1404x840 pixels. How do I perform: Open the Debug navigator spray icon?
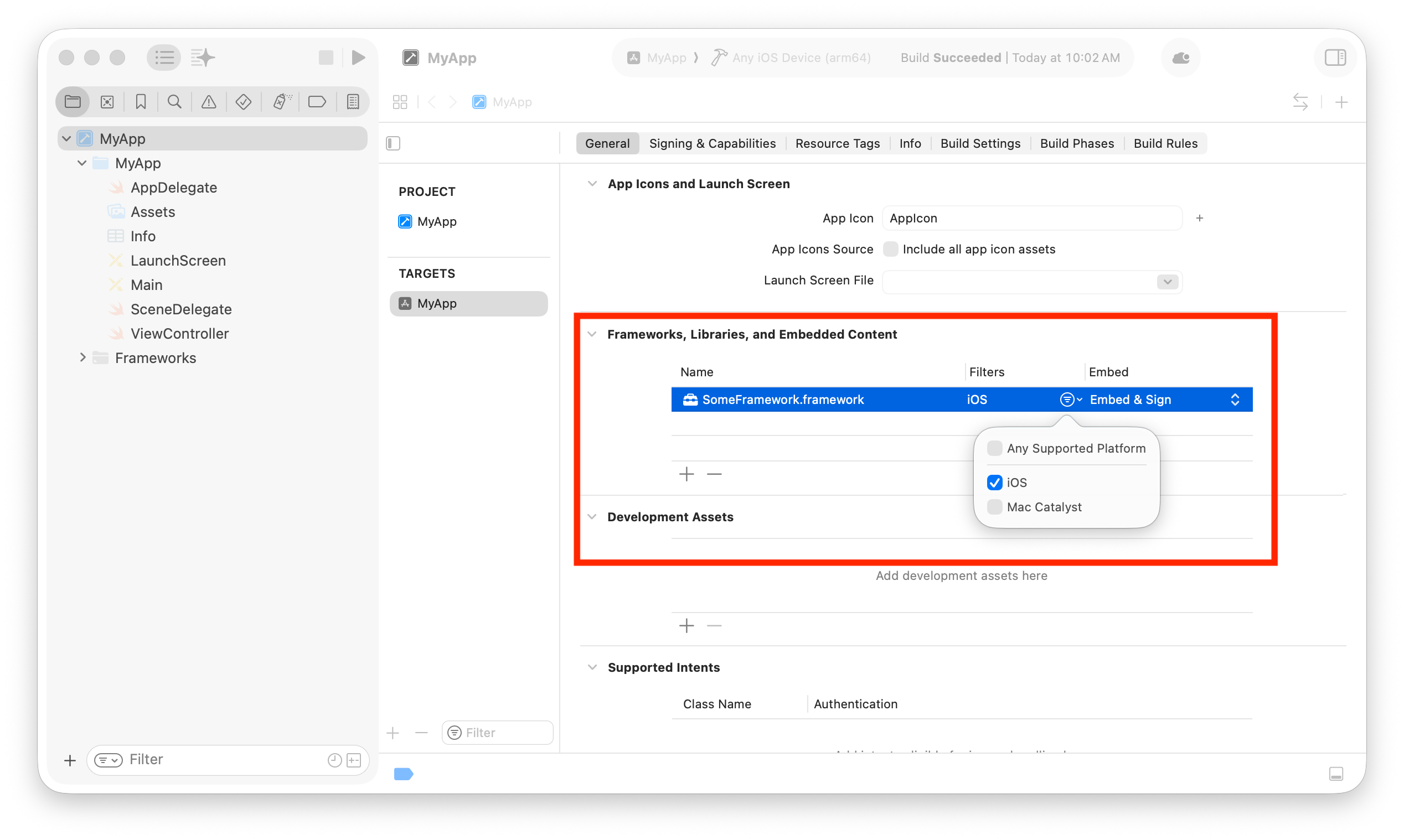pos(282,102)
